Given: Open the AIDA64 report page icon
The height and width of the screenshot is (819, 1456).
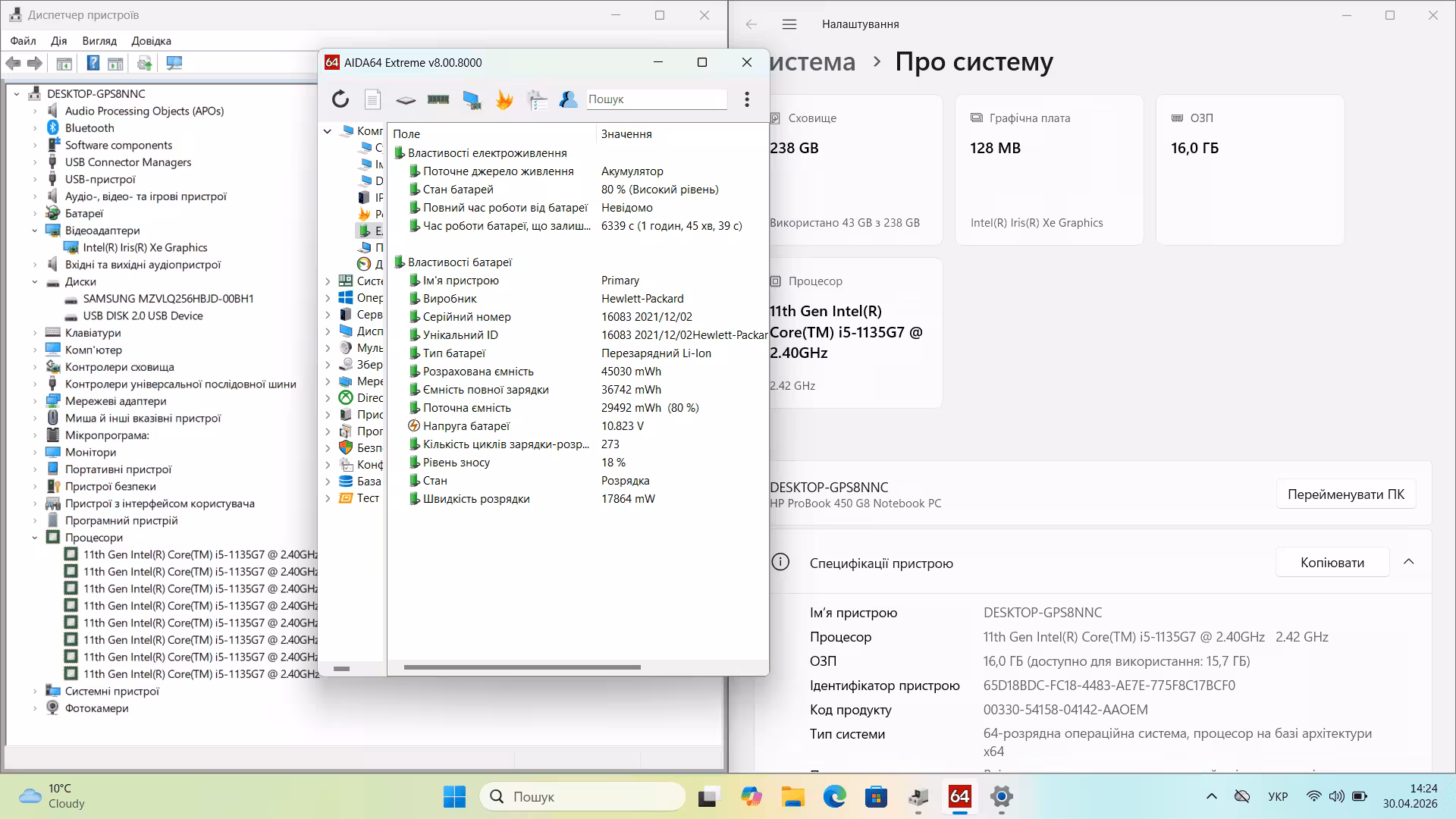Looking at the screenshot, I should [x=372, y=99].
